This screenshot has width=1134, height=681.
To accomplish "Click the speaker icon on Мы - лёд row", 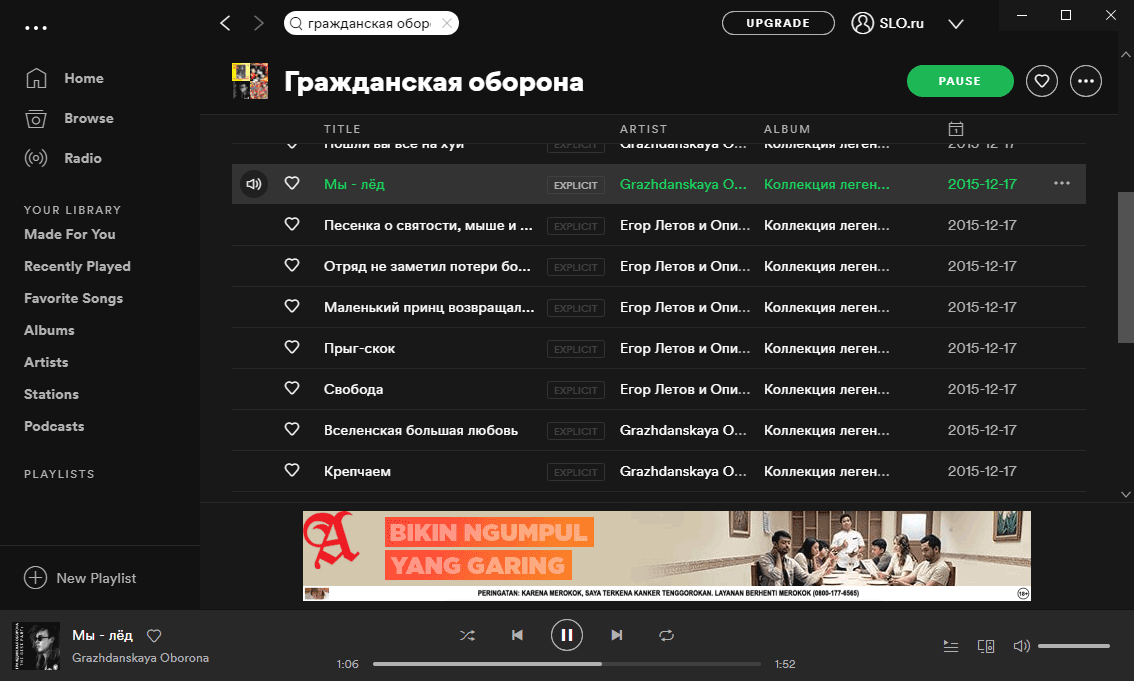I will pyautogui.click(x=254, y=184).
